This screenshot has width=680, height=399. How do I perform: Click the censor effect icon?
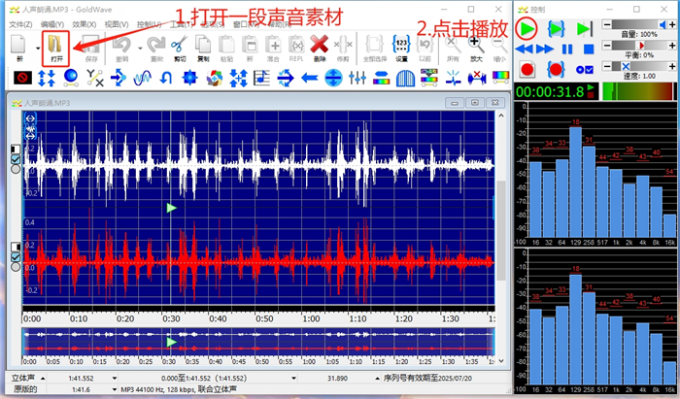(x=23, y=78)
